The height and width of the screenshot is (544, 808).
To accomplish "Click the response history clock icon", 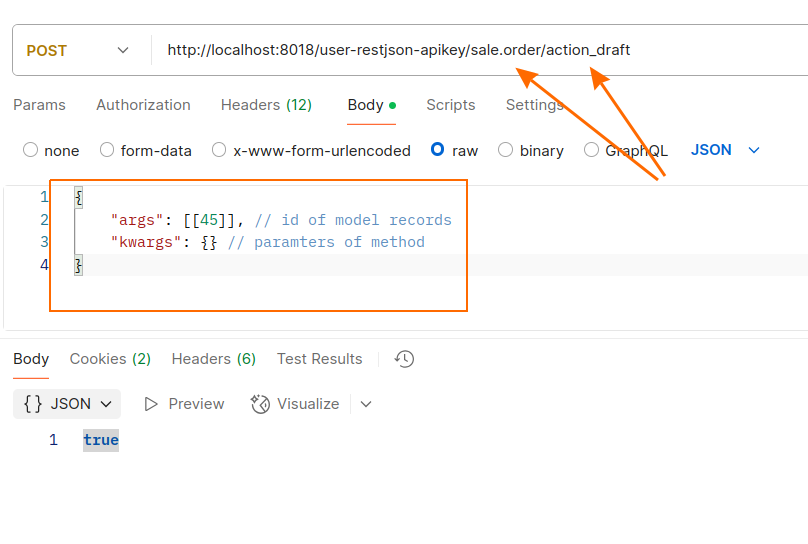I will (404, 359).
